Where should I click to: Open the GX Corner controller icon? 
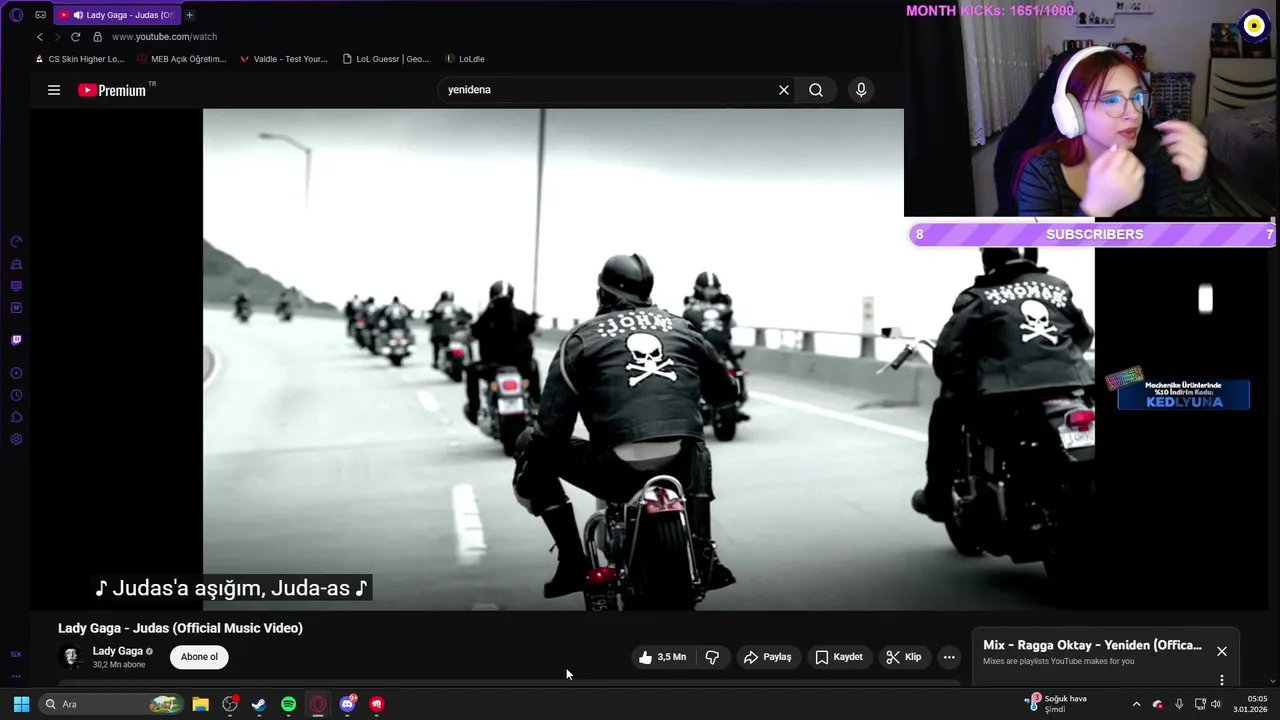tap(40, 15)
